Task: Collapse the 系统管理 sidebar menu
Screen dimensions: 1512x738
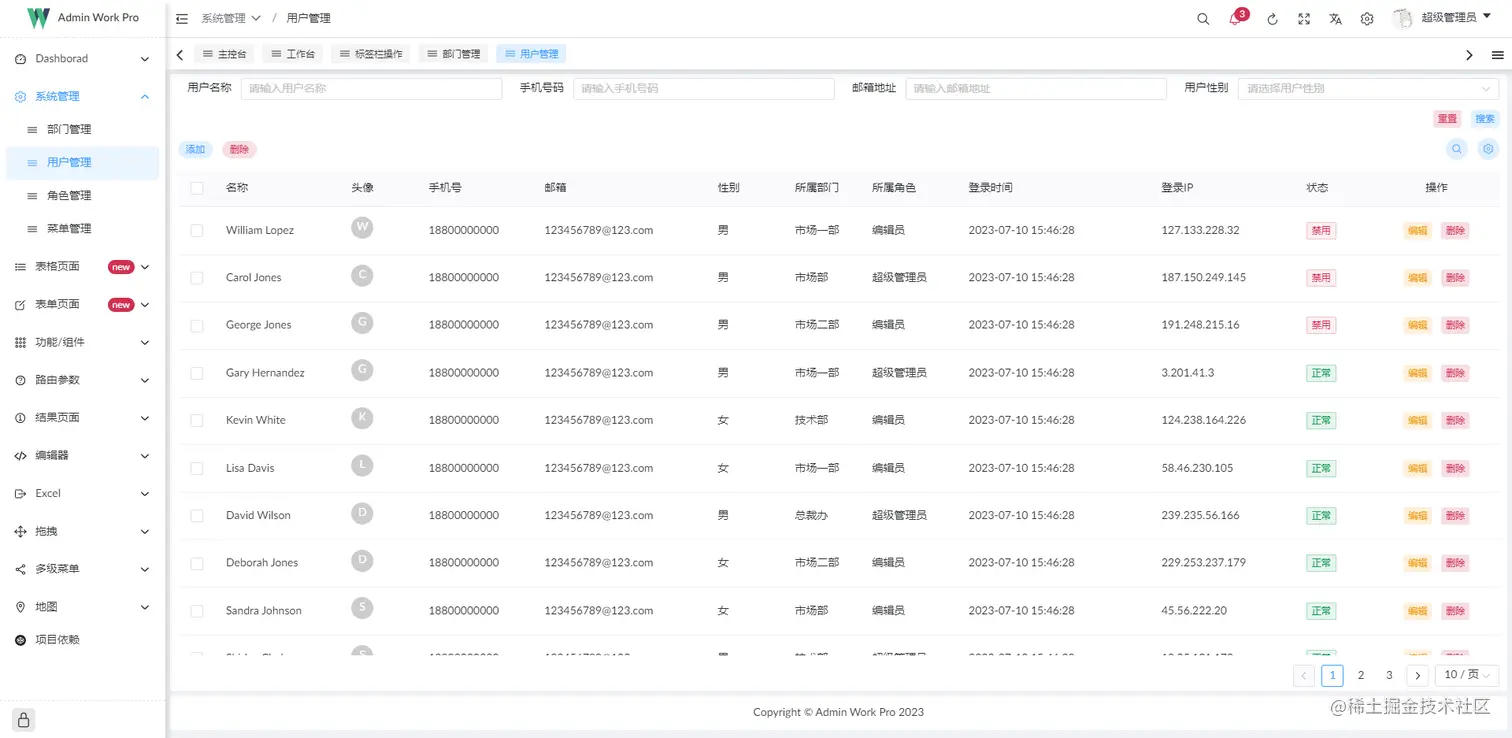Action: pyautogui.click(x=82, y=97)
